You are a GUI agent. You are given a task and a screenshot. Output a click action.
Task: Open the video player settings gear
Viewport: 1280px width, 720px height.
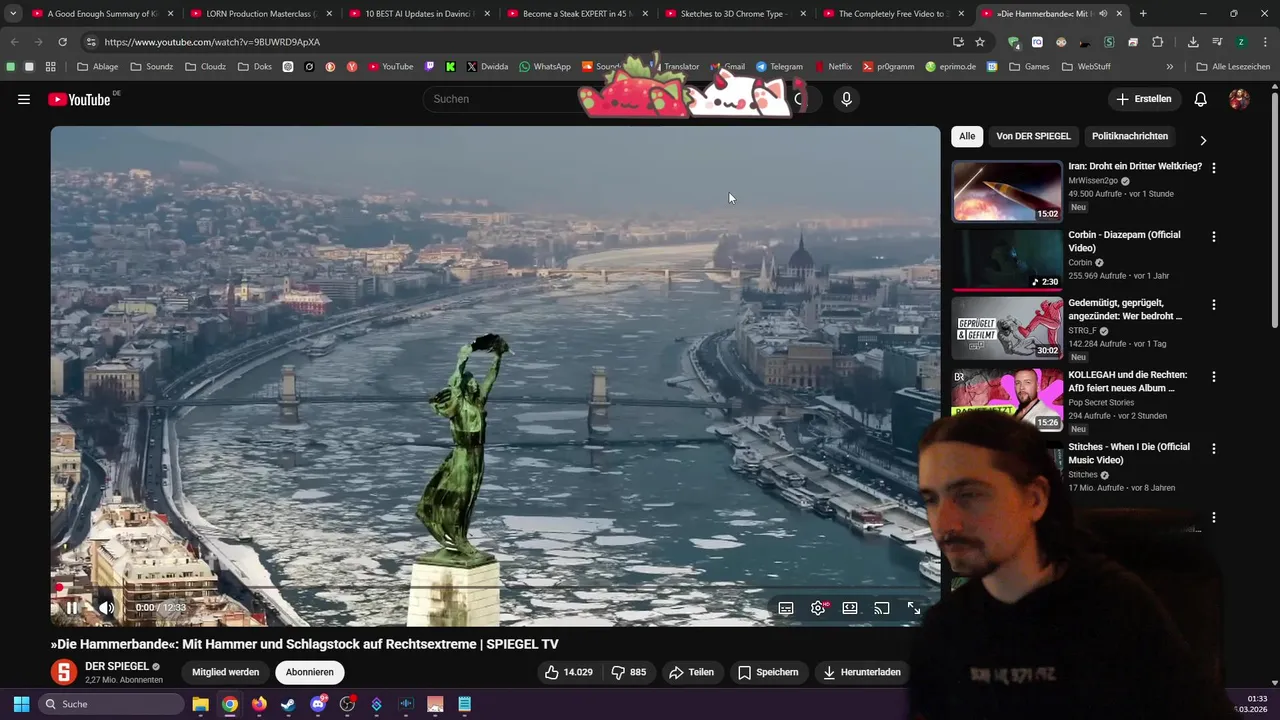pyautogui.click(x=818, y=608)
